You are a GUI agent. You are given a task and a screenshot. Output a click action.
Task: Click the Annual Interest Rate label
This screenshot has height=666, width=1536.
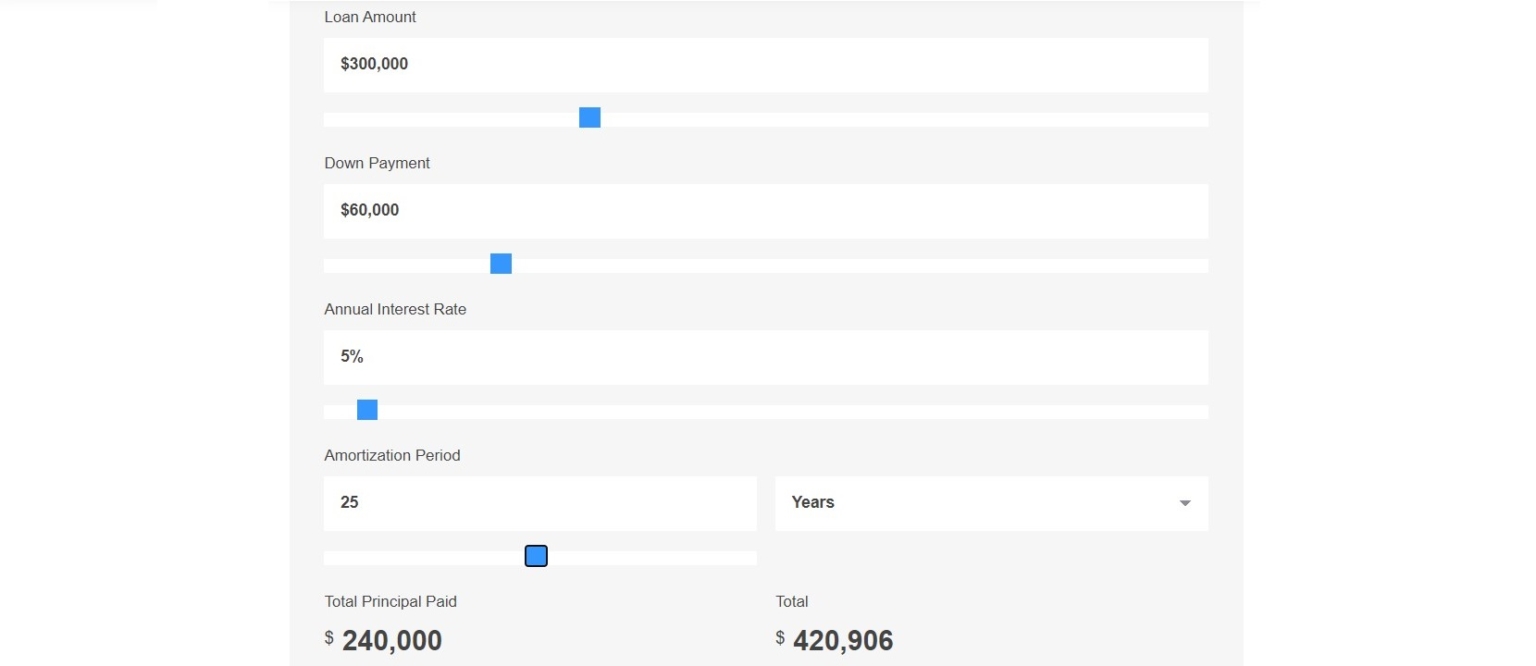click(395, 309)
